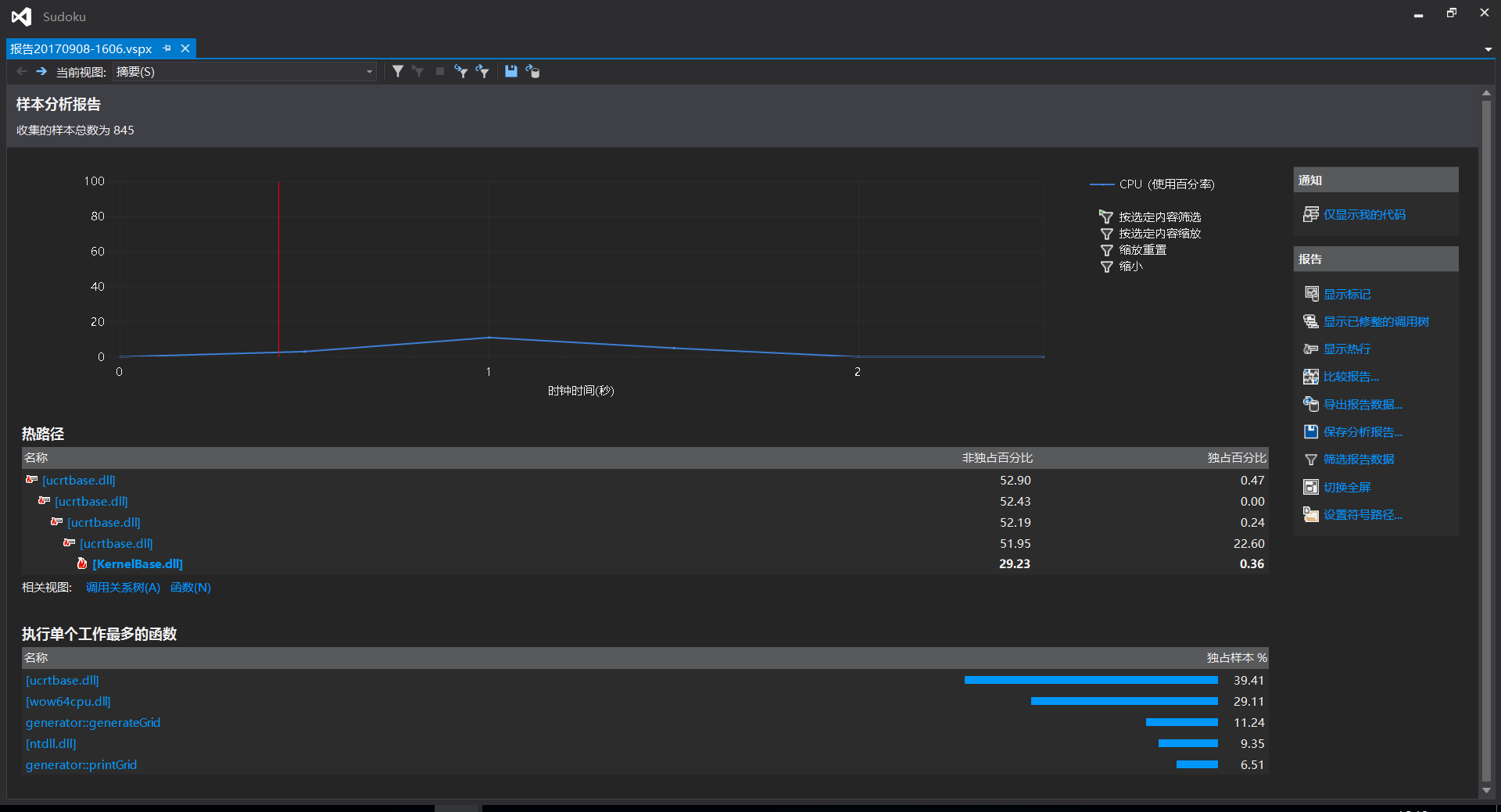1501x812 pixels.
Task: Click 保存分析报告... link
Action: (1363, 431)
